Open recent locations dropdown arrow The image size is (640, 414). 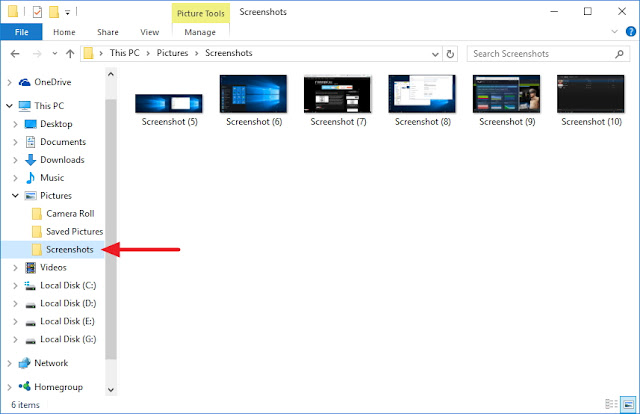click(55, 53)
